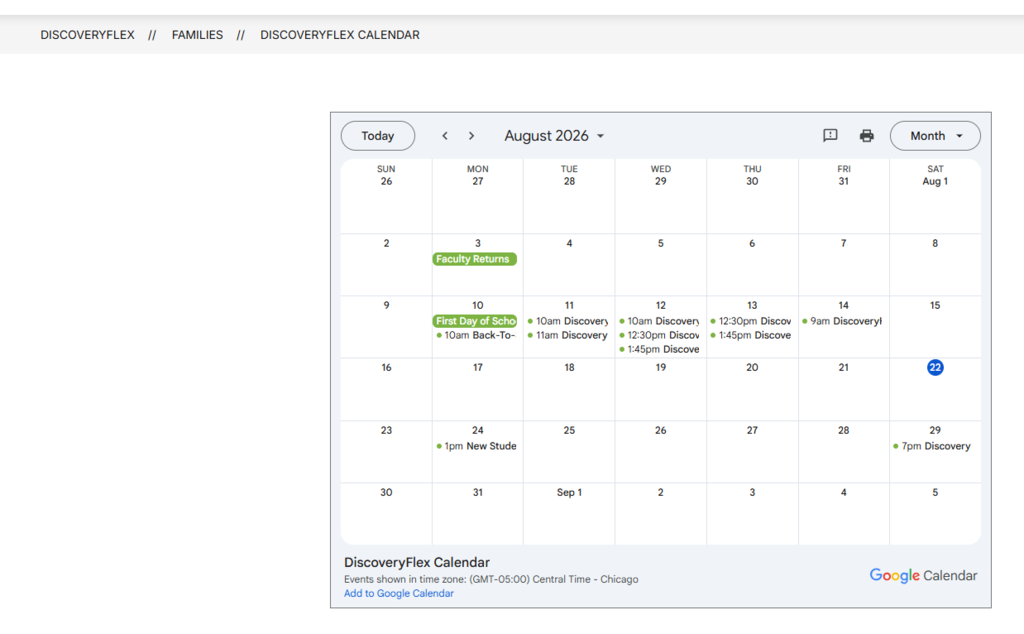Open 12:30pm event on Wednesday 12
The width and height of the screenshot is (1024, 634).
tap(660, 335)
